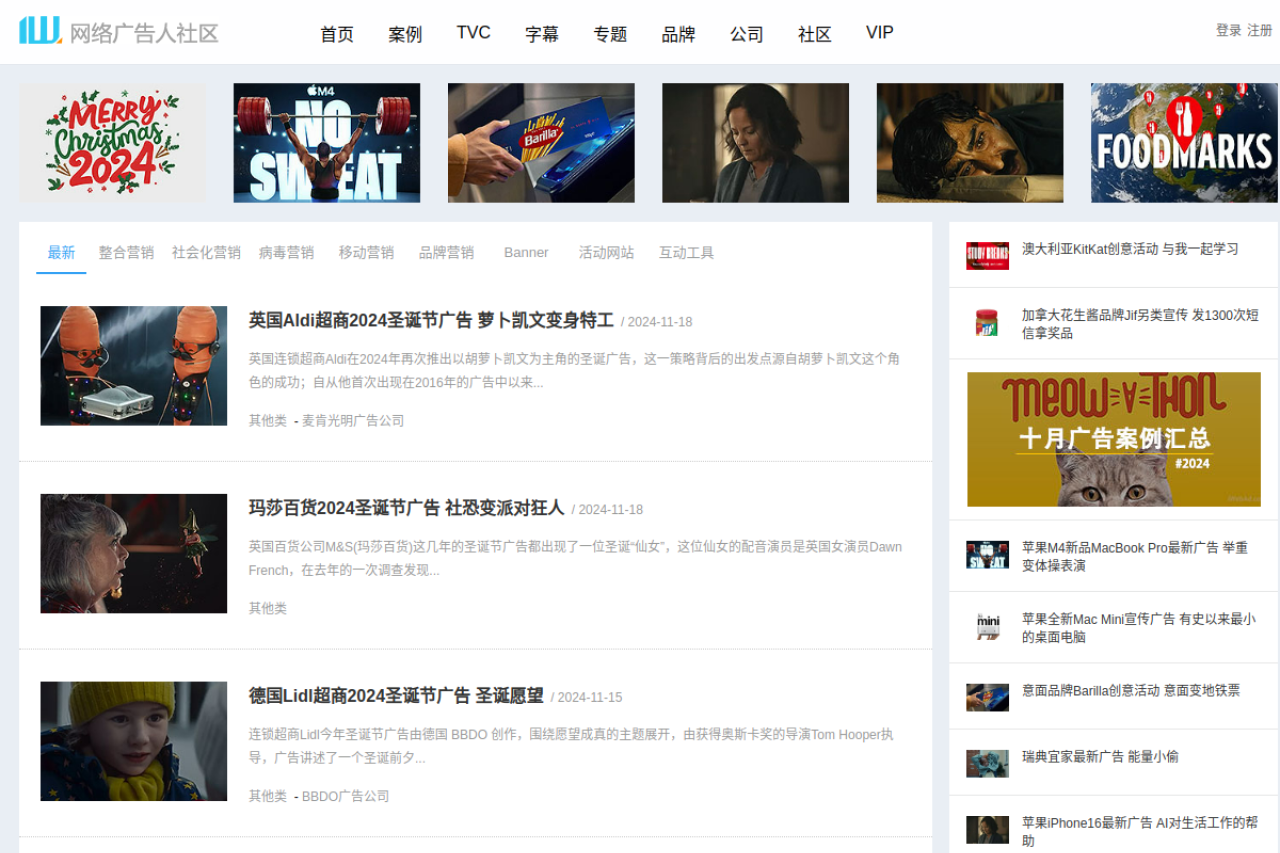Open the M4 No Sweat banner thumbnail

pos(327,143)
